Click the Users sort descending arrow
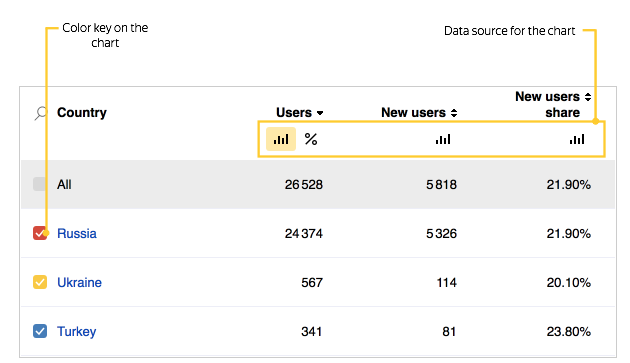 point(320,113)
